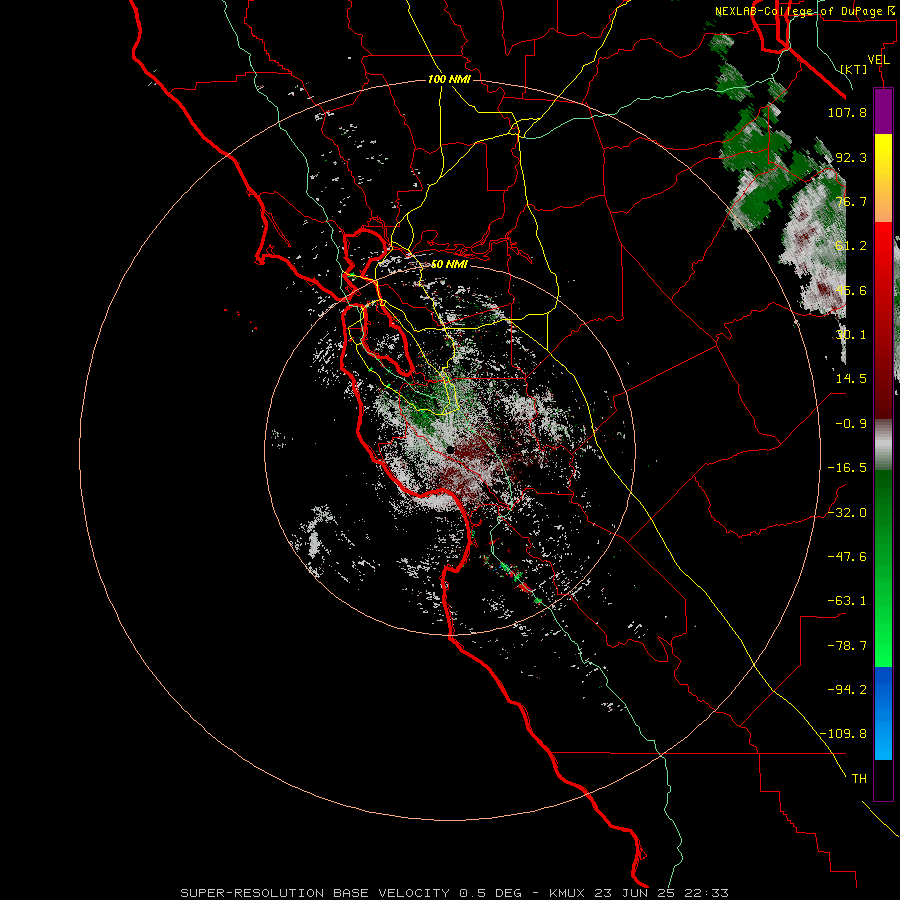Click the KMUX radar site dot at center

click(x=451, y=449)
